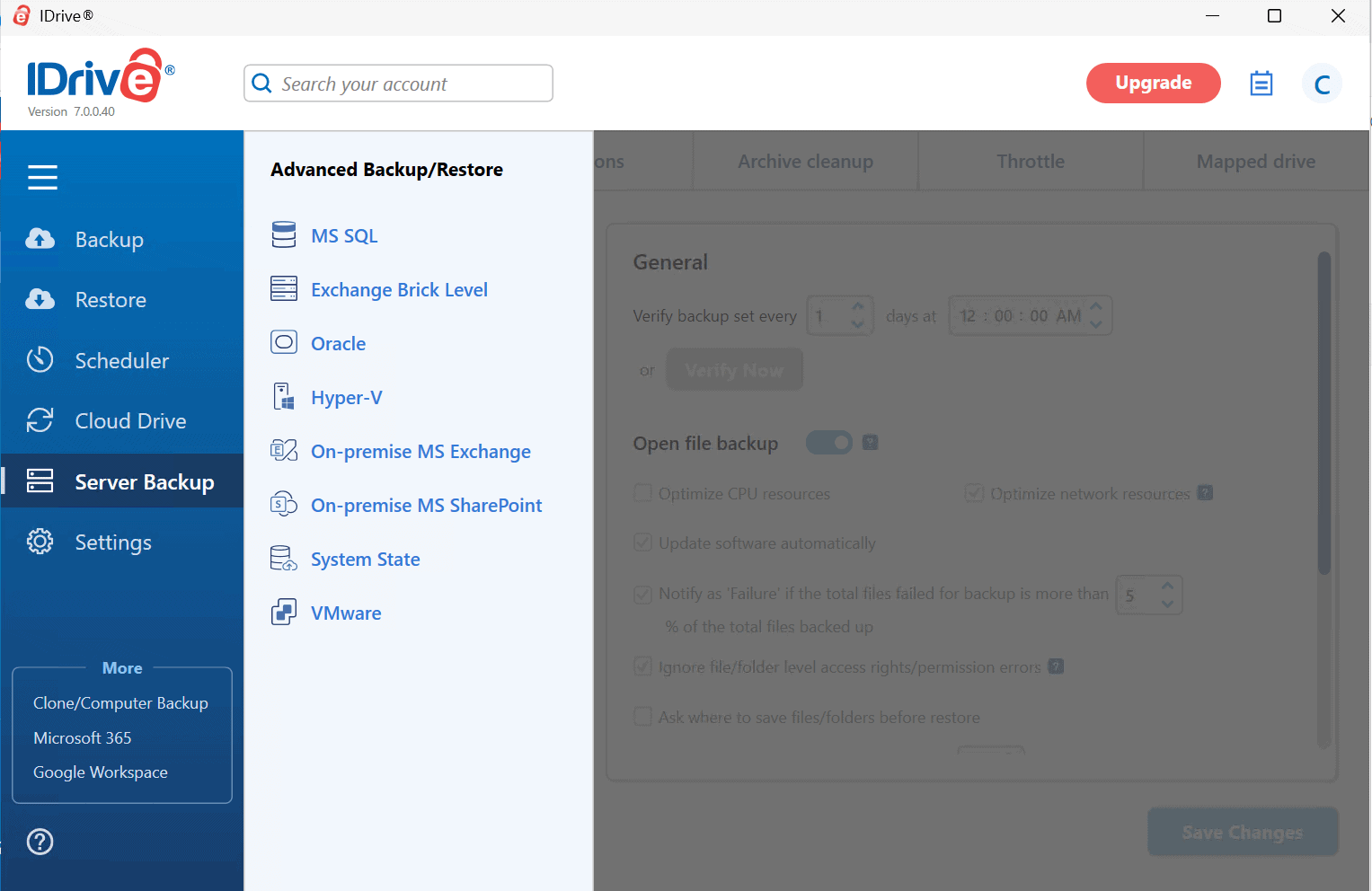Click the Cloud Drive sync icon

(x=40, y=420)
